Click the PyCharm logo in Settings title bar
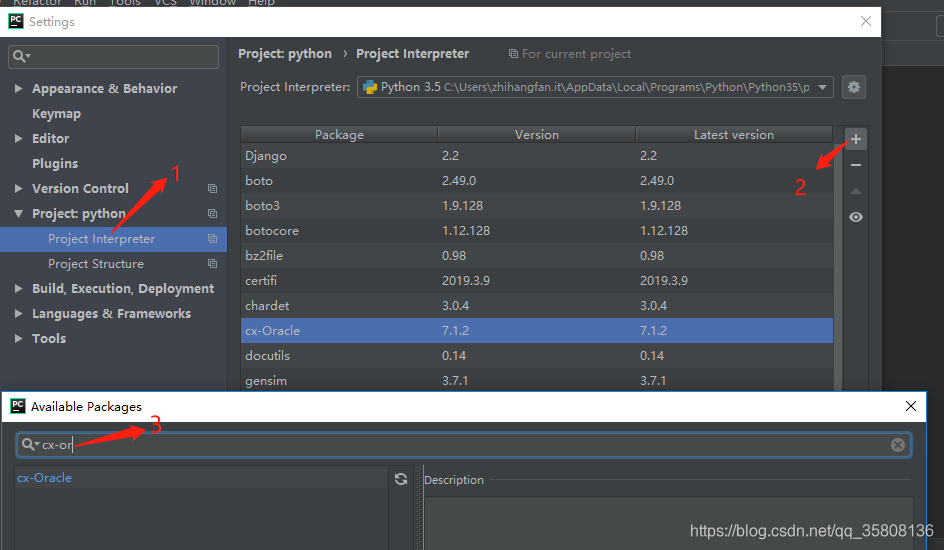 (x=16, y=22)
